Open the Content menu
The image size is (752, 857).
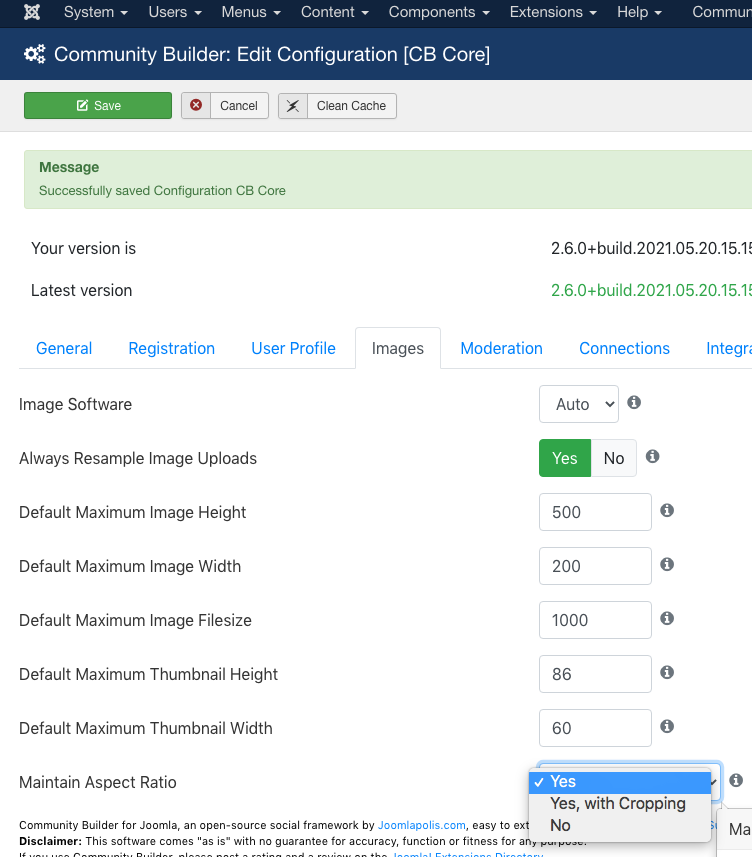tap(334, 12)
